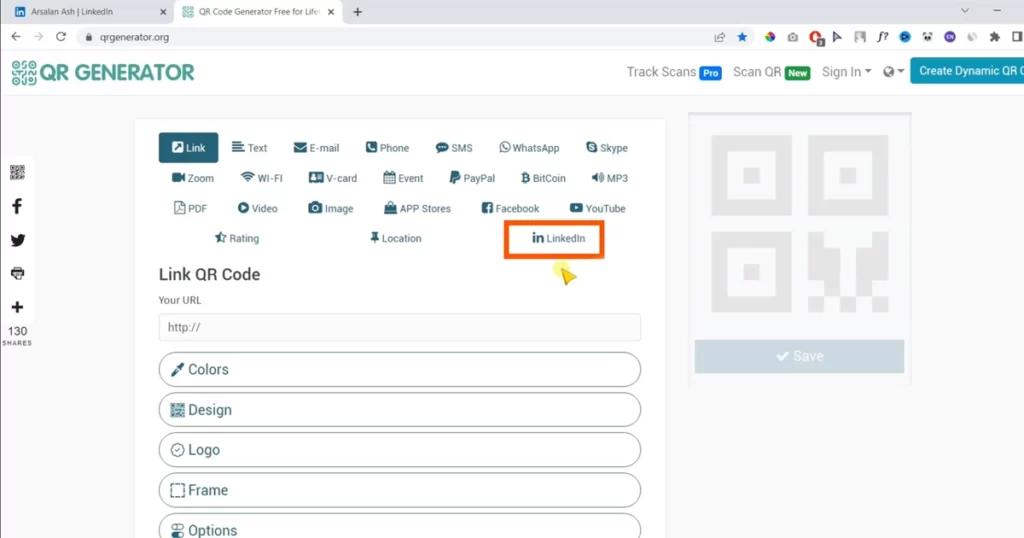Open the browser extensions puzzle icon
This screenshot has width=1024, height=538.
[x=995, y=37]
